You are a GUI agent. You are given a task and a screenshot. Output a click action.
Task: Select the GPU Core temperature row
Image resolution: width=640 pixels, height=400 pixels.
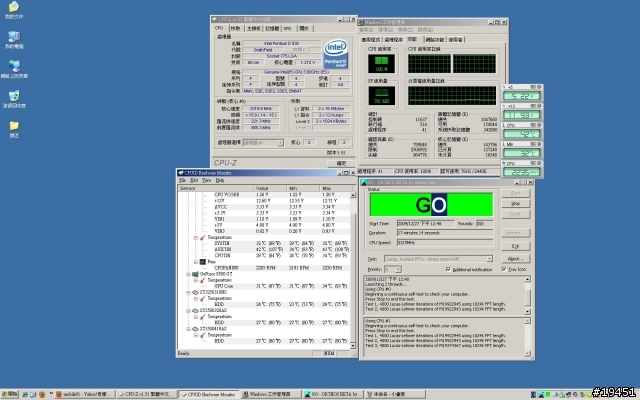264,286
